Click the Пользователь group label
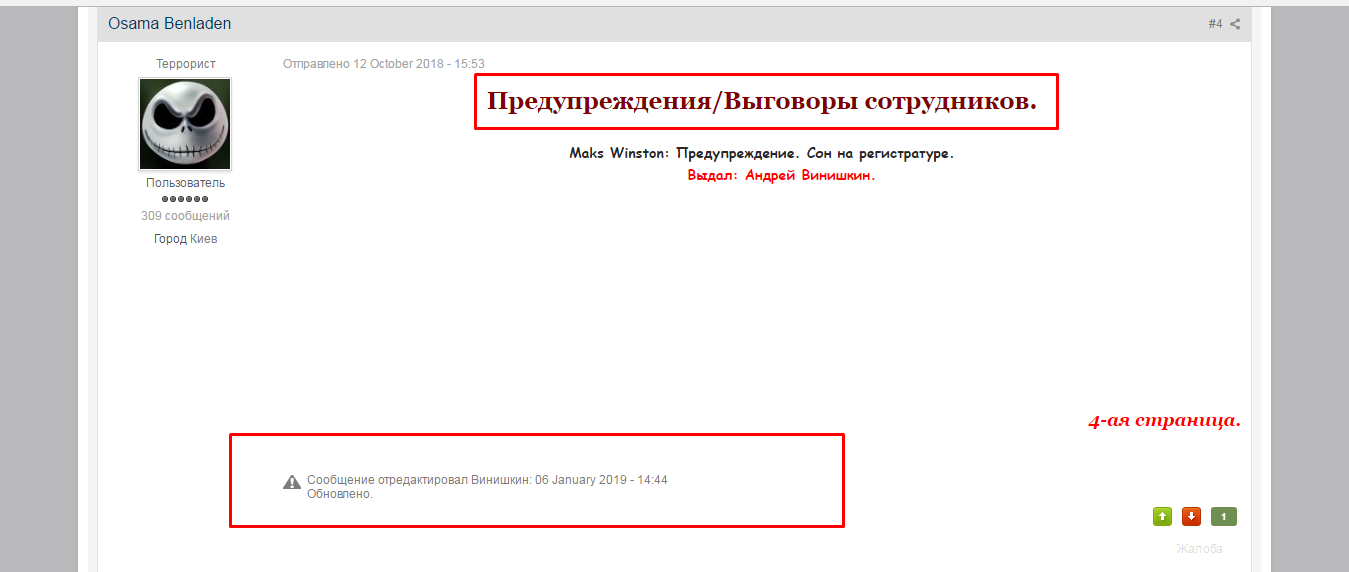This screenshot has width=1349, height=572. 185,183
